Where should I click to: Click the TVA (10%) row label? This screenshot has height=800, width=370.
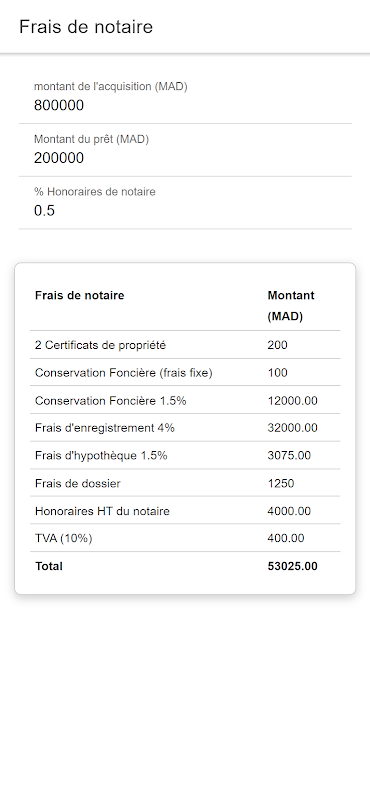(x=64, y=538)
